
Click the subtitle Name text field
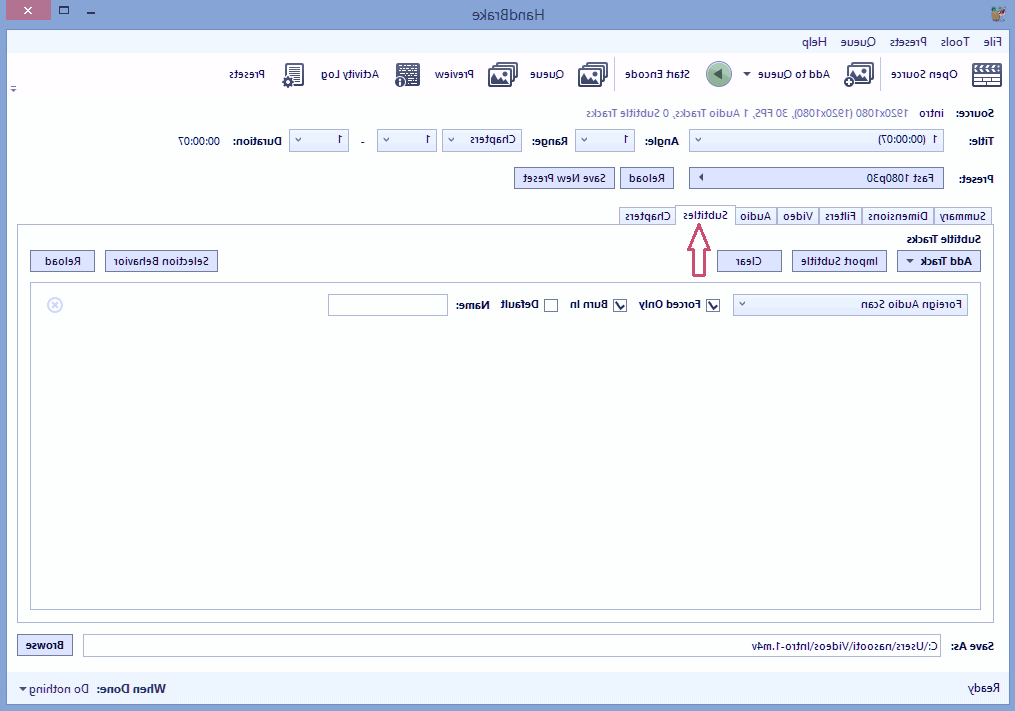(x=388, y=305)
